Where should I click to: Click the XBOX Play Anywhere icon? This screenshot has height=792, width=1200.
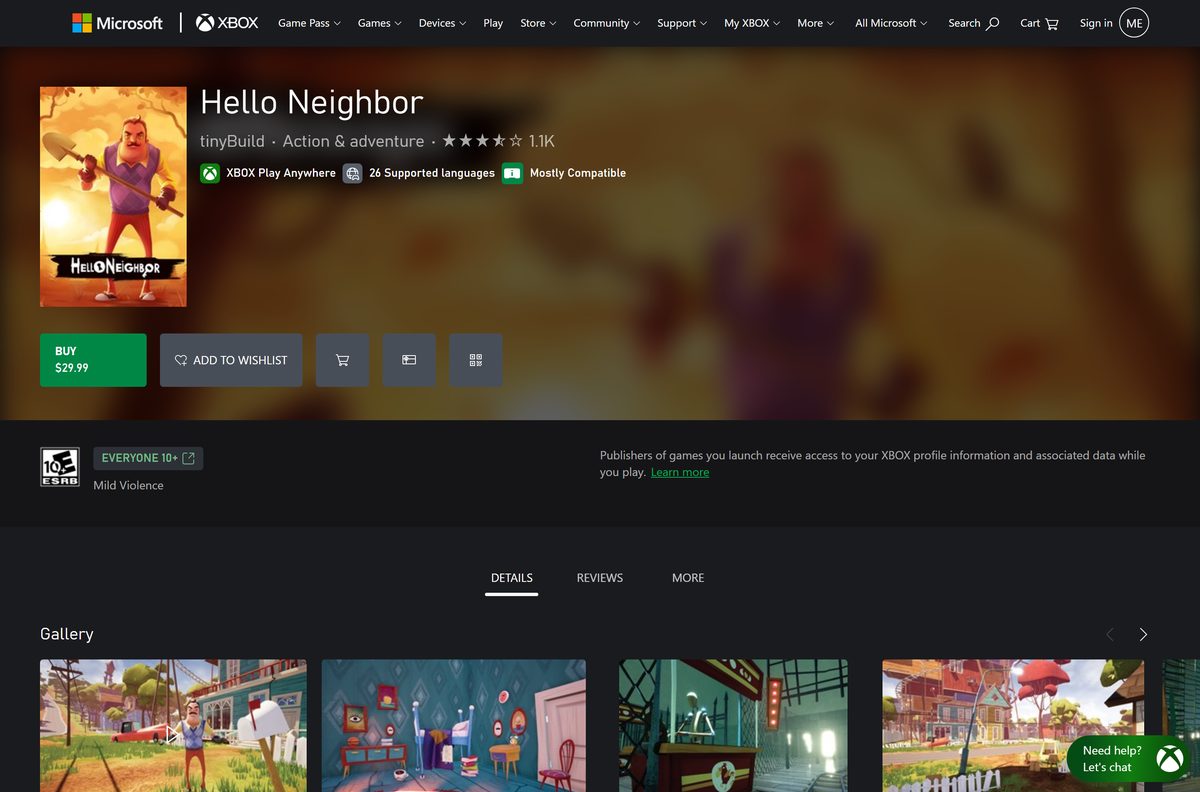[210, 173]
